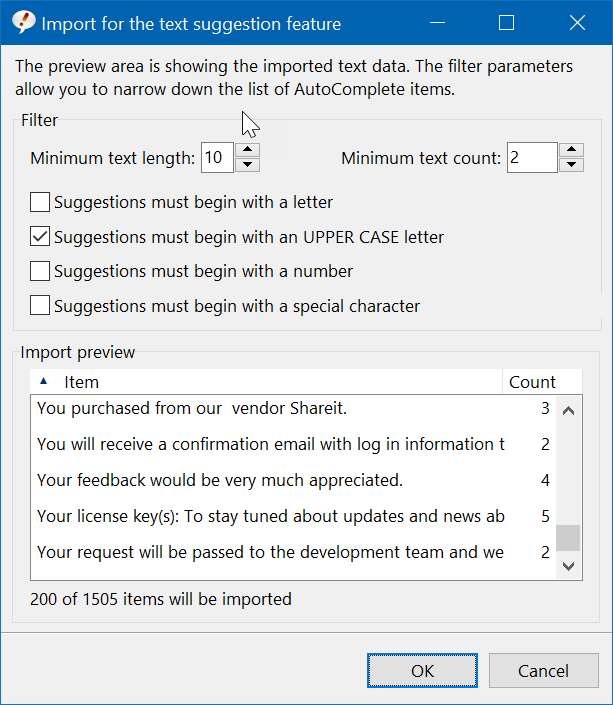Viewport: 613px width, 705px height.
Task: Sort preview by the Item column header
Action: pos(266,382)
